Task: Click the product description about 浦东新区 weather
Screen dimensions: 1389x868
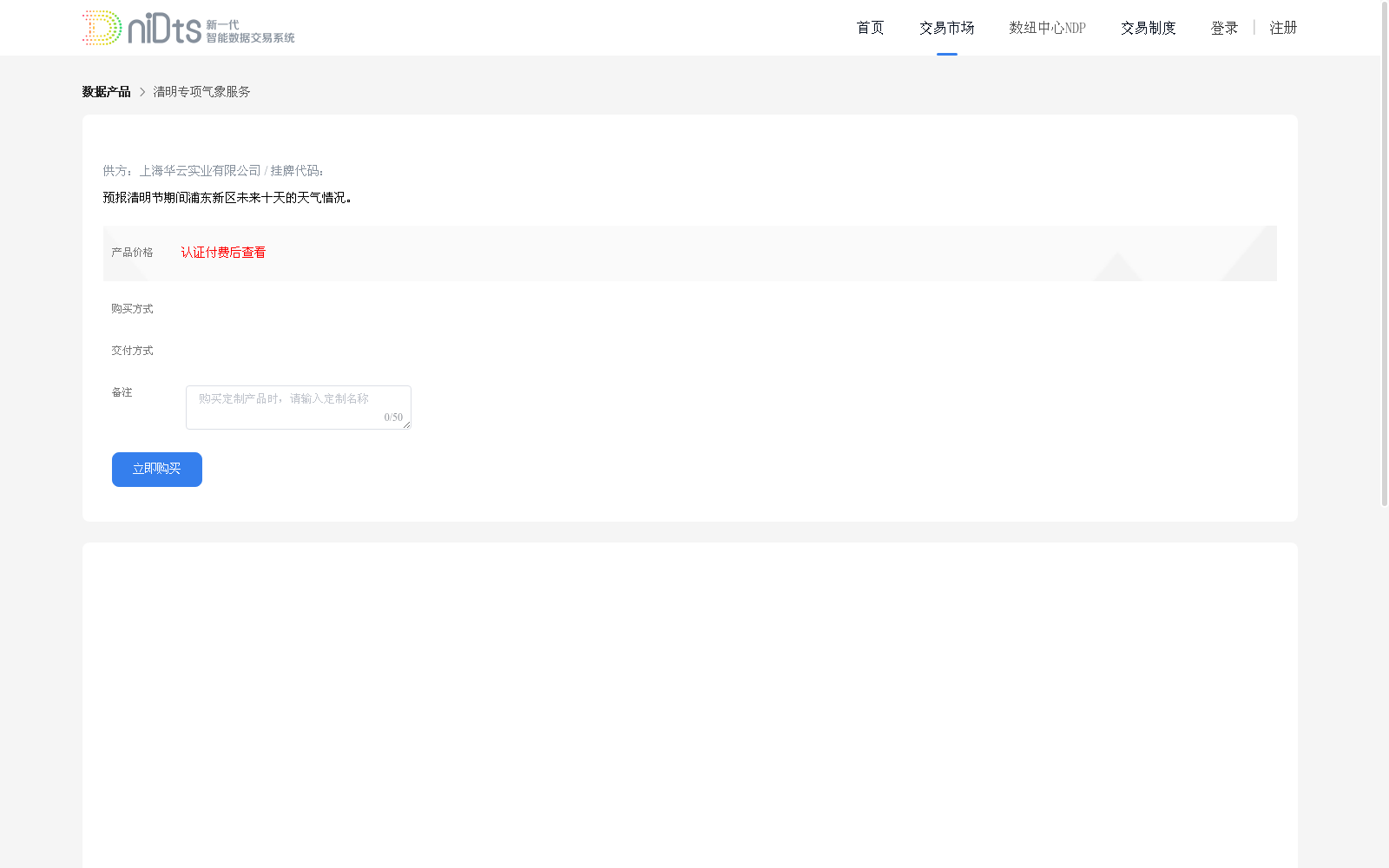Action: point(227,198)
